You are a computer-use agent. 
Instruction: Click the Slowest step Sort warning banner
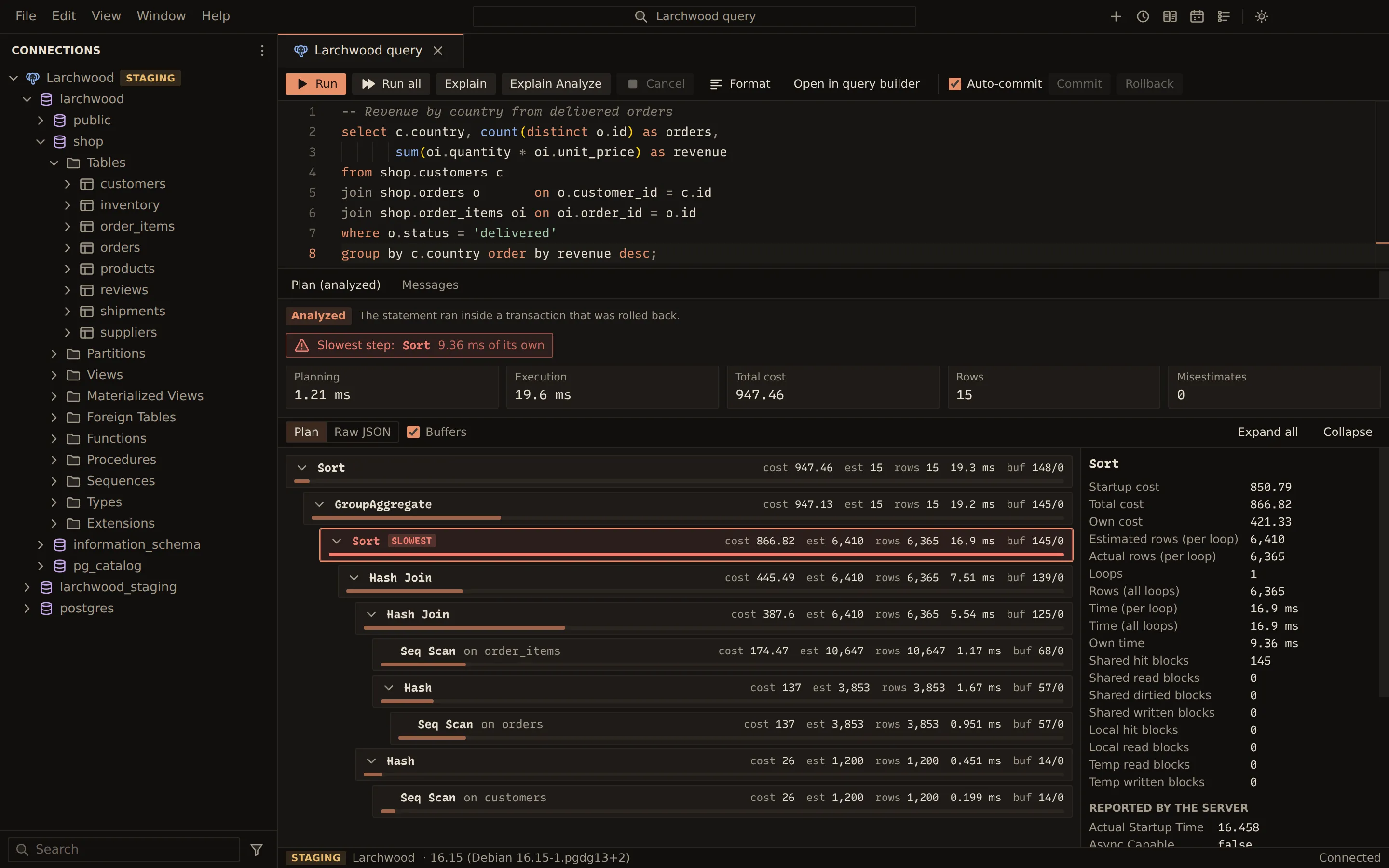tap(419, 345)
